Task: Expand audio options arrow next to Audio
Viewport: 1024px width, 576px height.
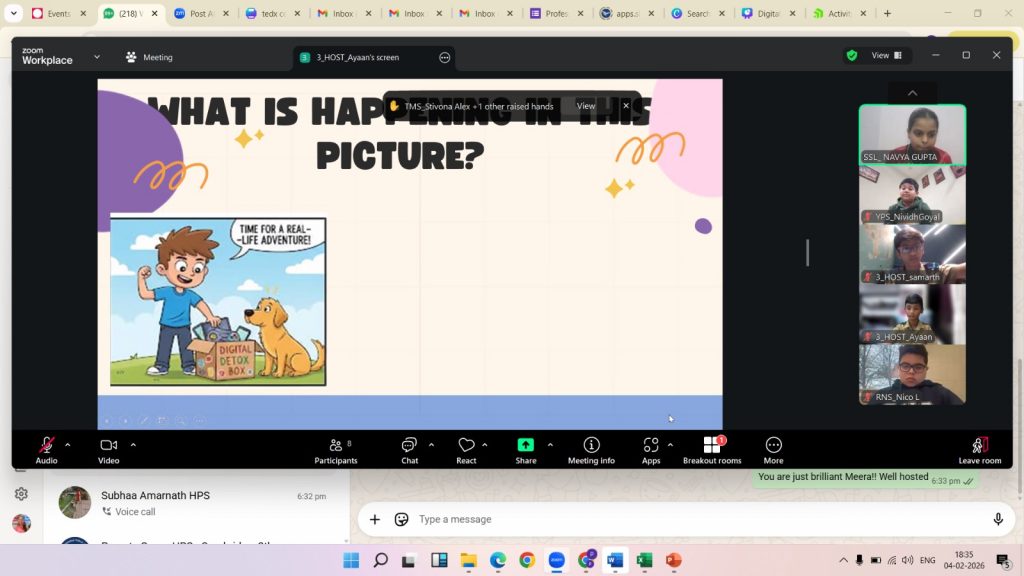Action: click(x=68, y=444)
